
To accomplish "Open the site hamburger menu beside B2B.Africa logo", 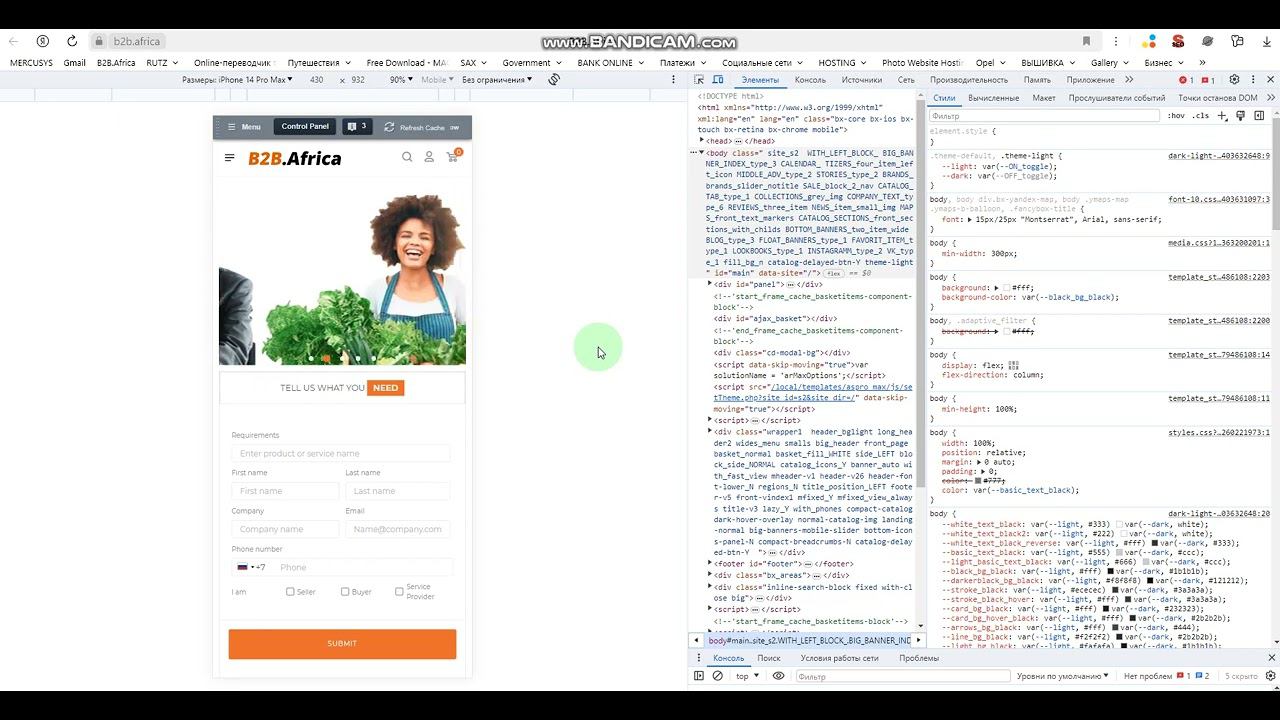I will (230, 158).
